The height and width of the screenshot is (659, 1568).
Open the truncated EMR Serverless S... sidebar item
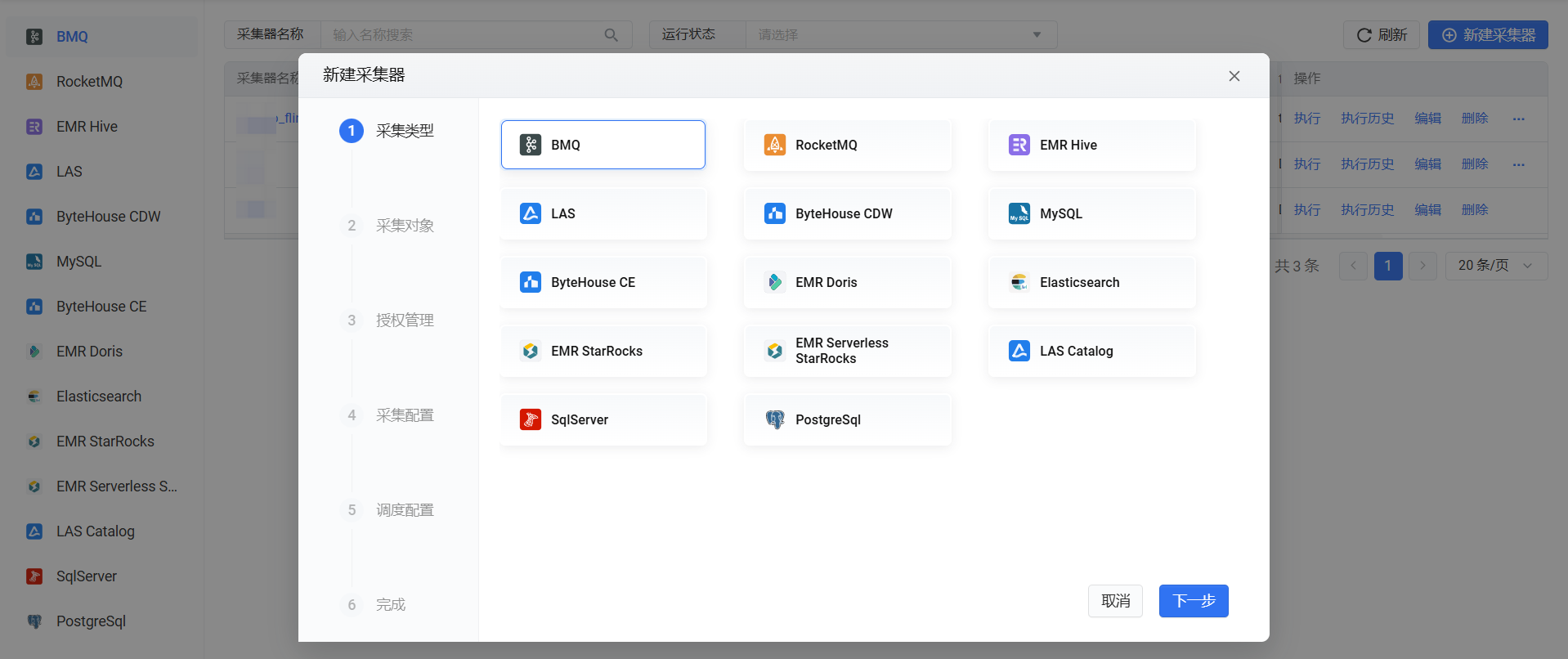pyautogui.click(x=101, y=486)
